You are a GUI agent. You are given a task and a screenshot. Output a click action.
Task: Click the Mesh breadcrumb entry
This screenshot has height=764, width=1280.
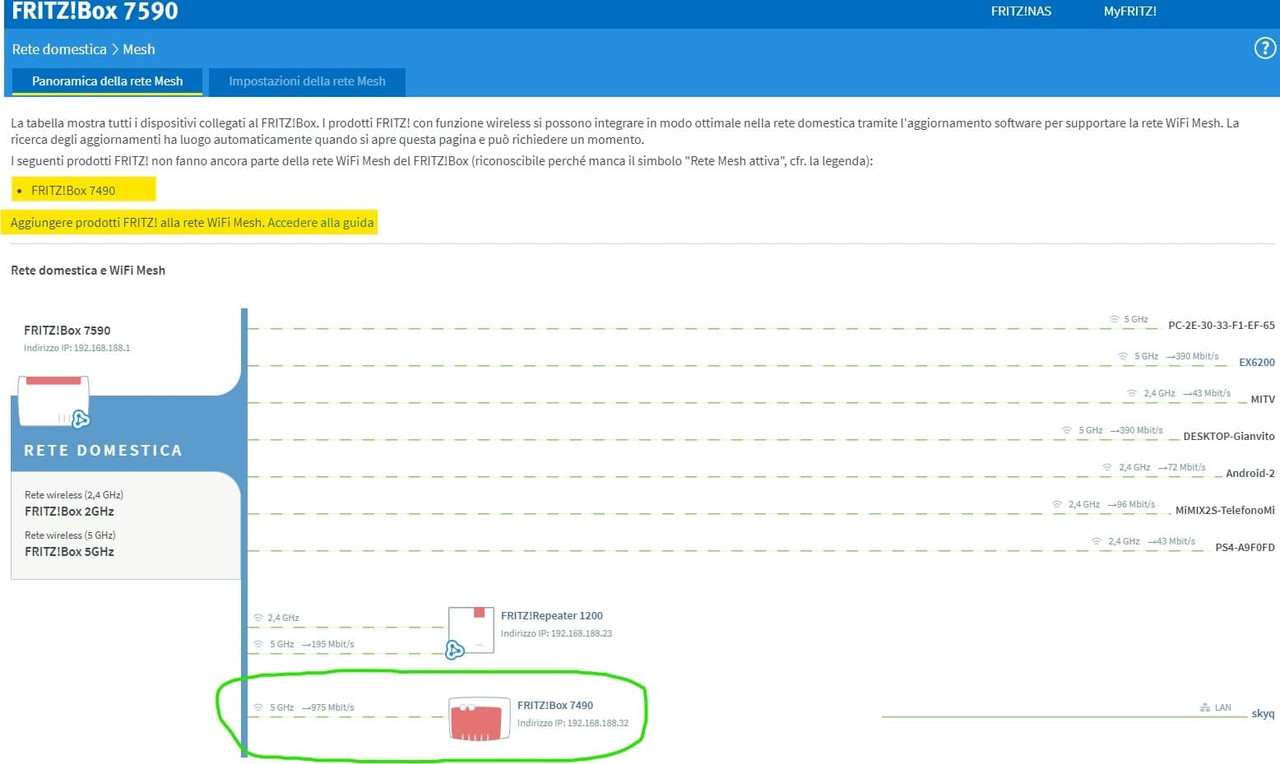[x=139, y=49]
